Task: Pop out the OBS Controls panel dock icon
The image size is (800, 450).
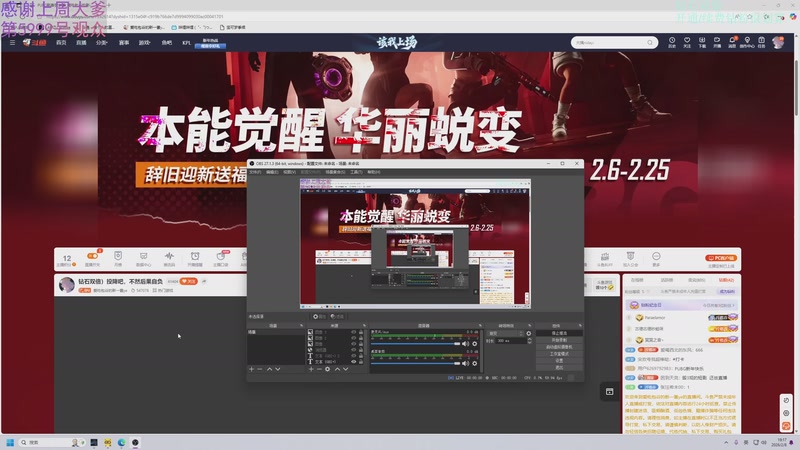Action: 581,326
